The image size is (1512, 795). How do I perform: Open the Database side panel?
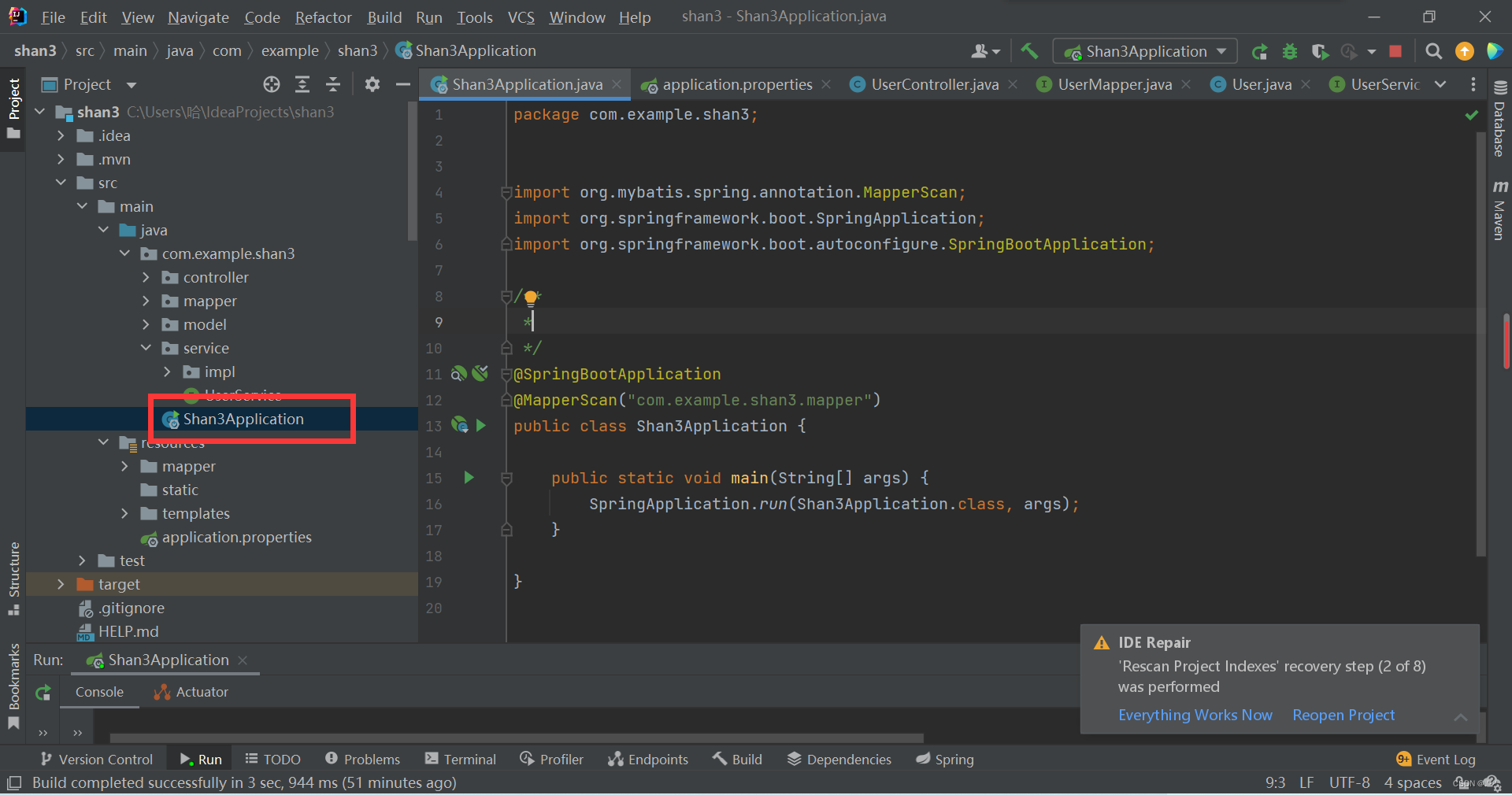point(1499,118)
